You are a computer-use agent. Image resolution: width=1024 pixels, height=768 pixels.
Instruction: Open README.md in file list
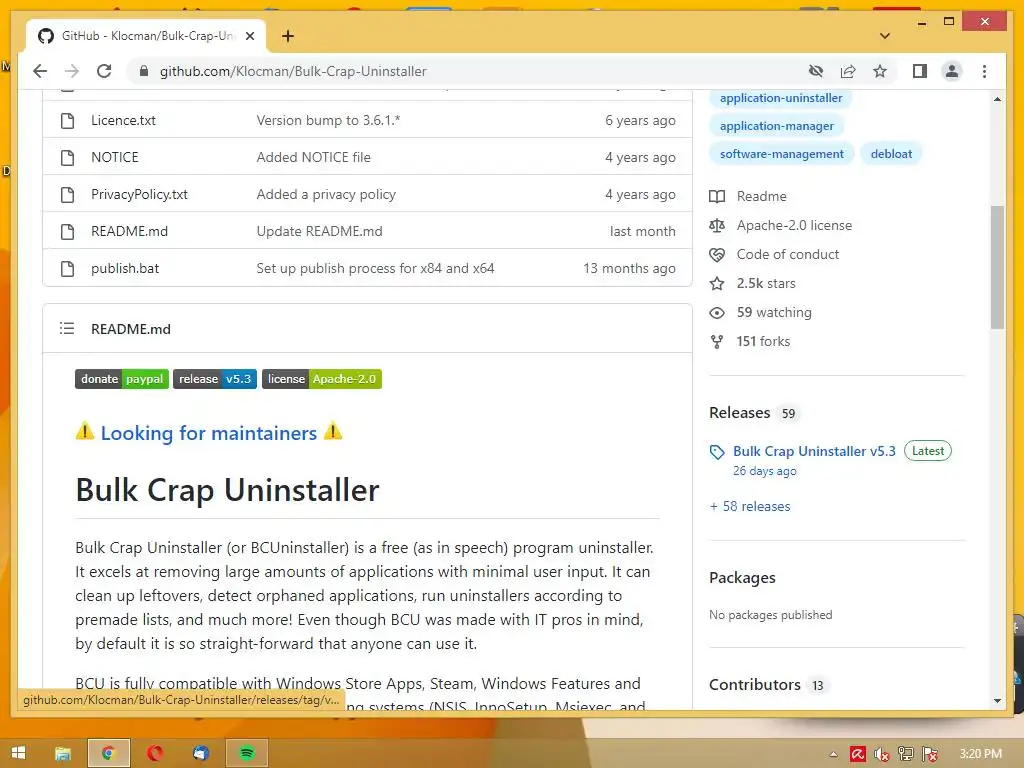click(x=129, y=231)
